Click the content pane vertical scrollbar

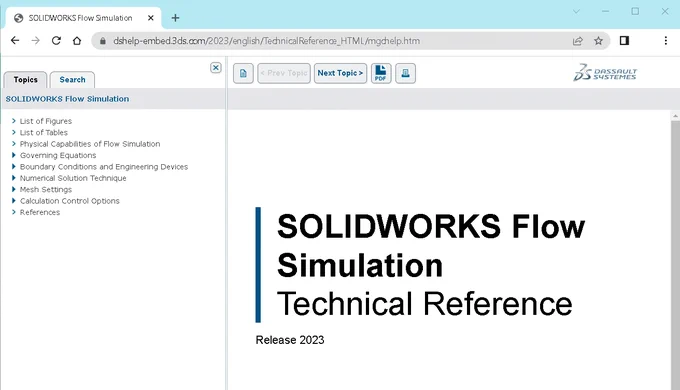(675, 255)
